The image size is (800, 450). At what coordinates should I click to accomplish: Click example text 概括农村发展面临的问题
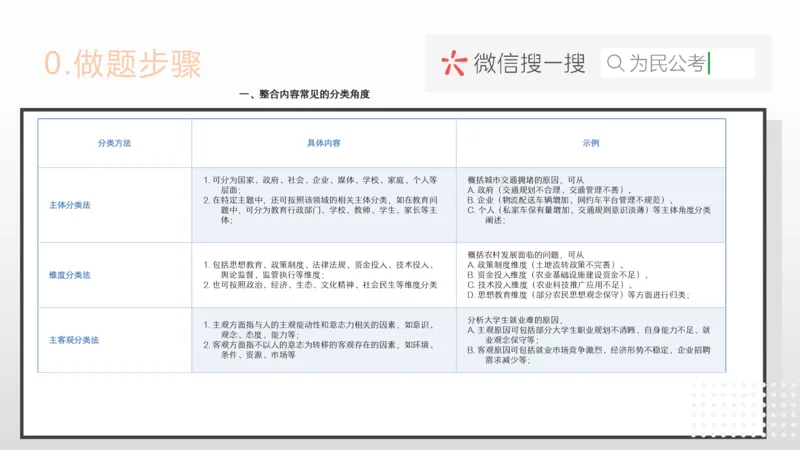point(526,255)
